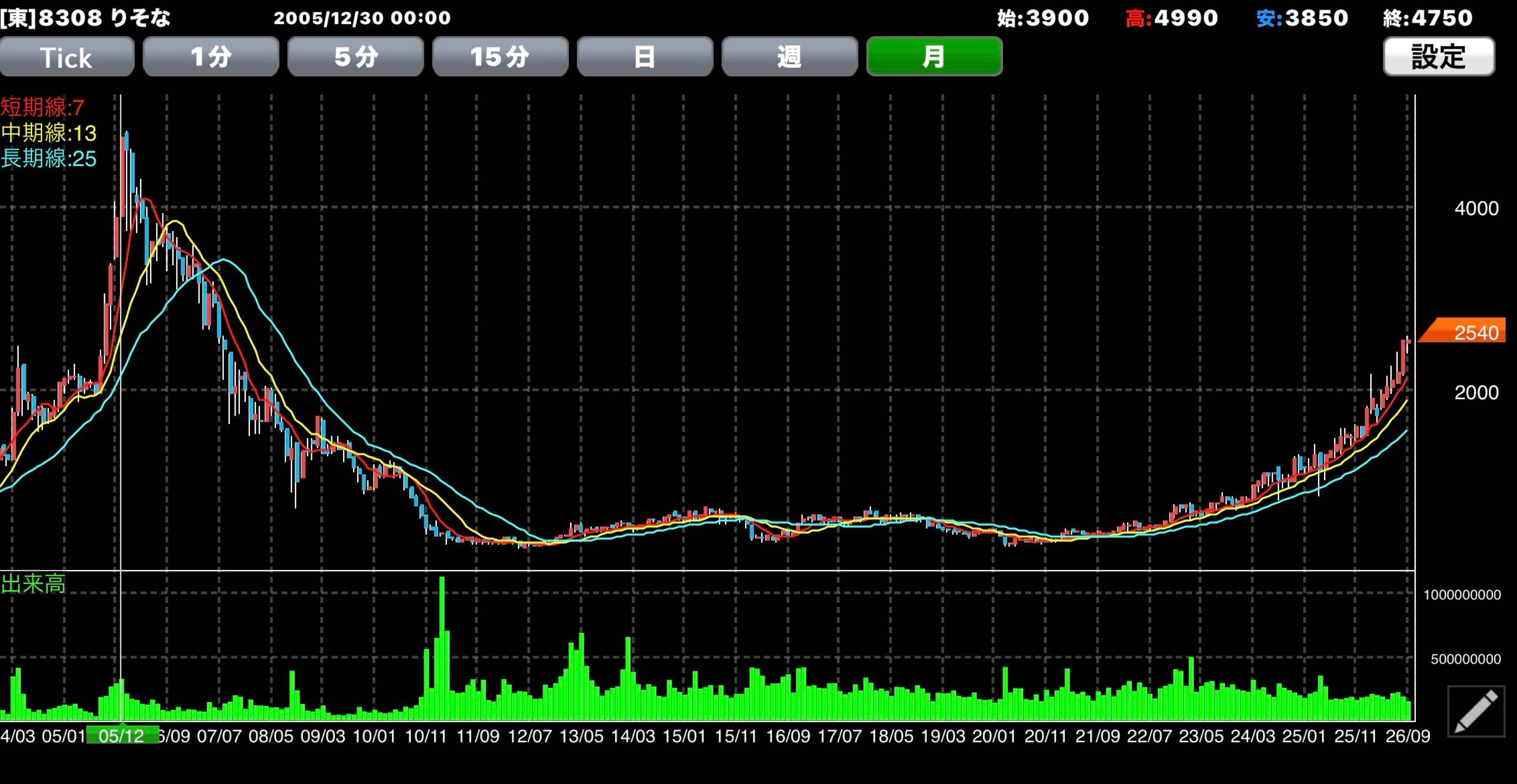Select the active 月 monthly tab
Image resolution: width=1517 pixels, height=784 pixels.
[x=935, y=56]
